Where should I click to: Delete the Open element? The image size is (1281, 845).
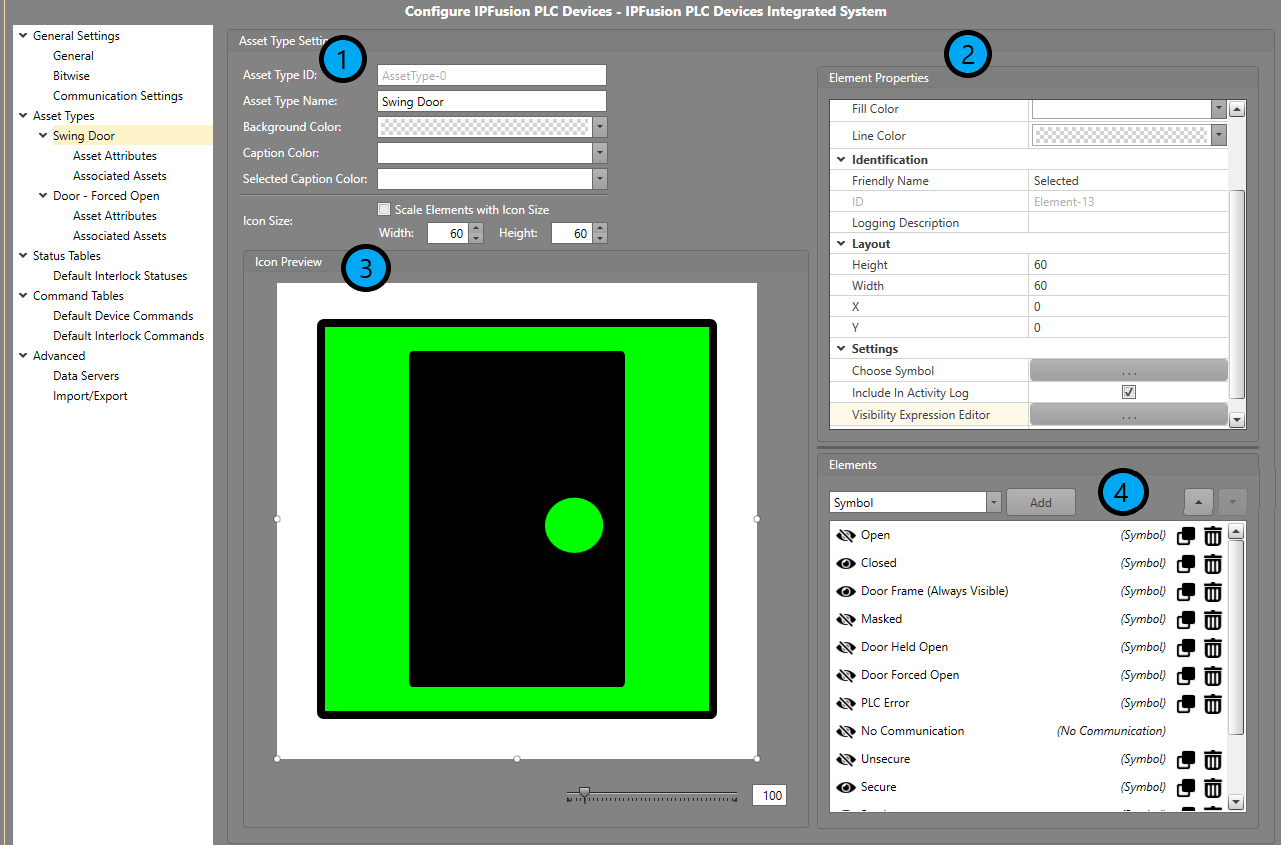point(1213,536)
